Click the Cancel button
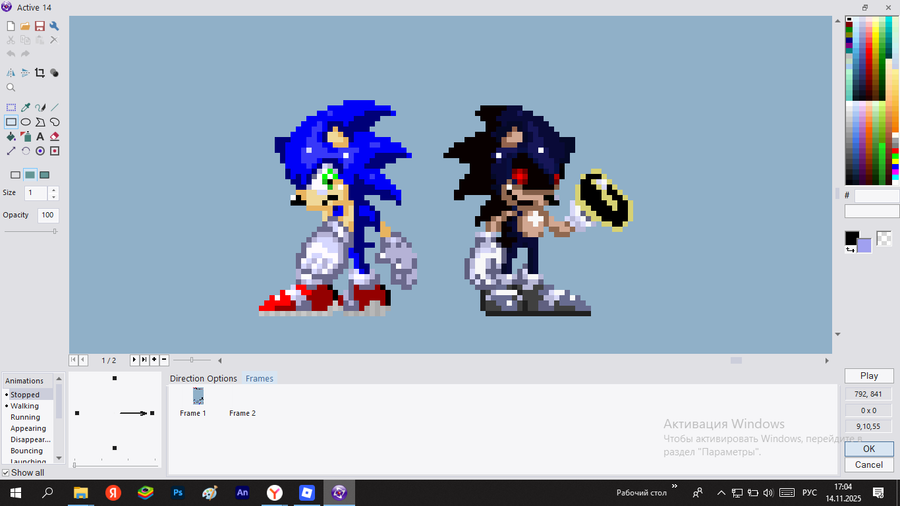 (x=869, y=465)
